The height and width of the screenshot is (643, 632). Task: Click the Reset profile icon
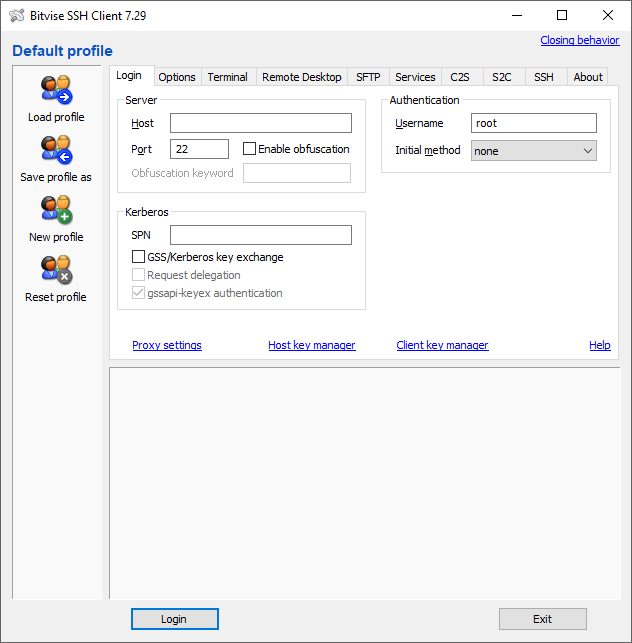pyautogui.click(x=56, y=270)
